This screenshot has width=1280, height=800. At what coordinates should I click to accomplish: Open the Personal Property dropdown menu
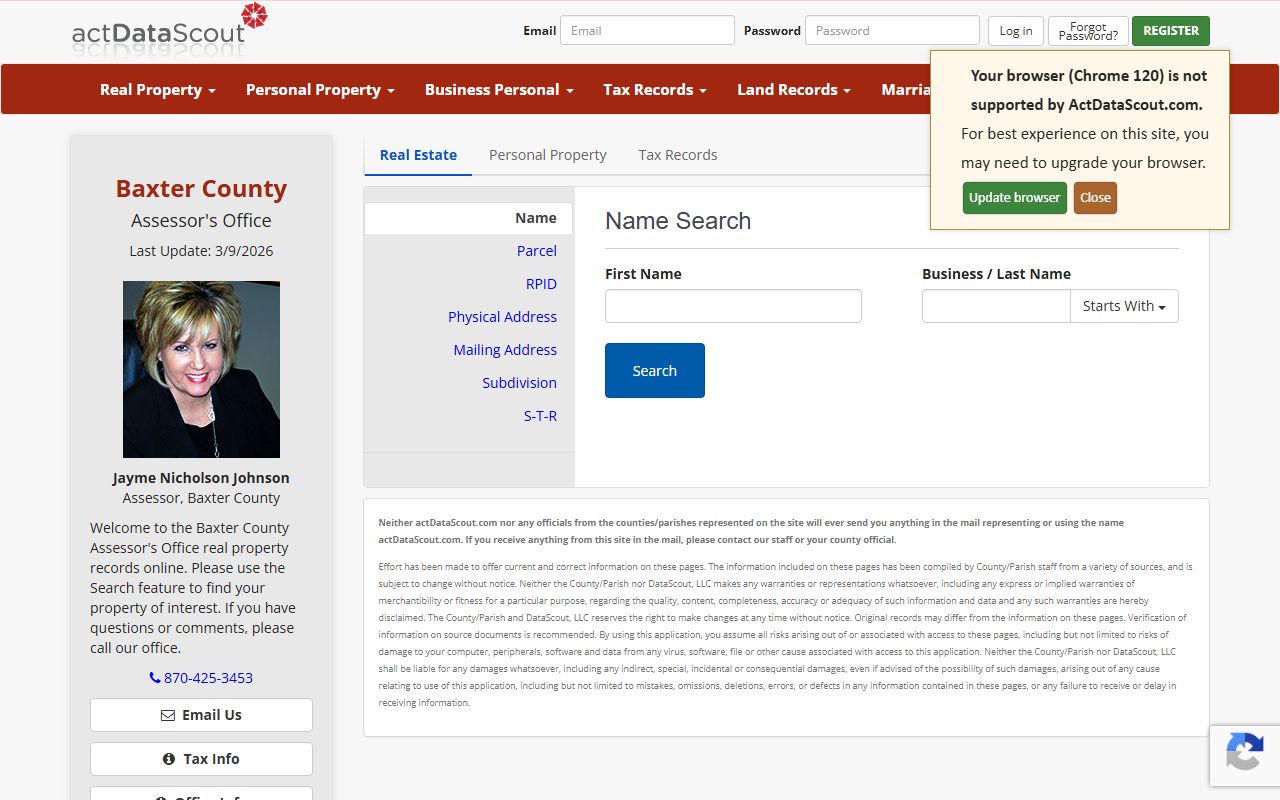(x=320, y=89)
